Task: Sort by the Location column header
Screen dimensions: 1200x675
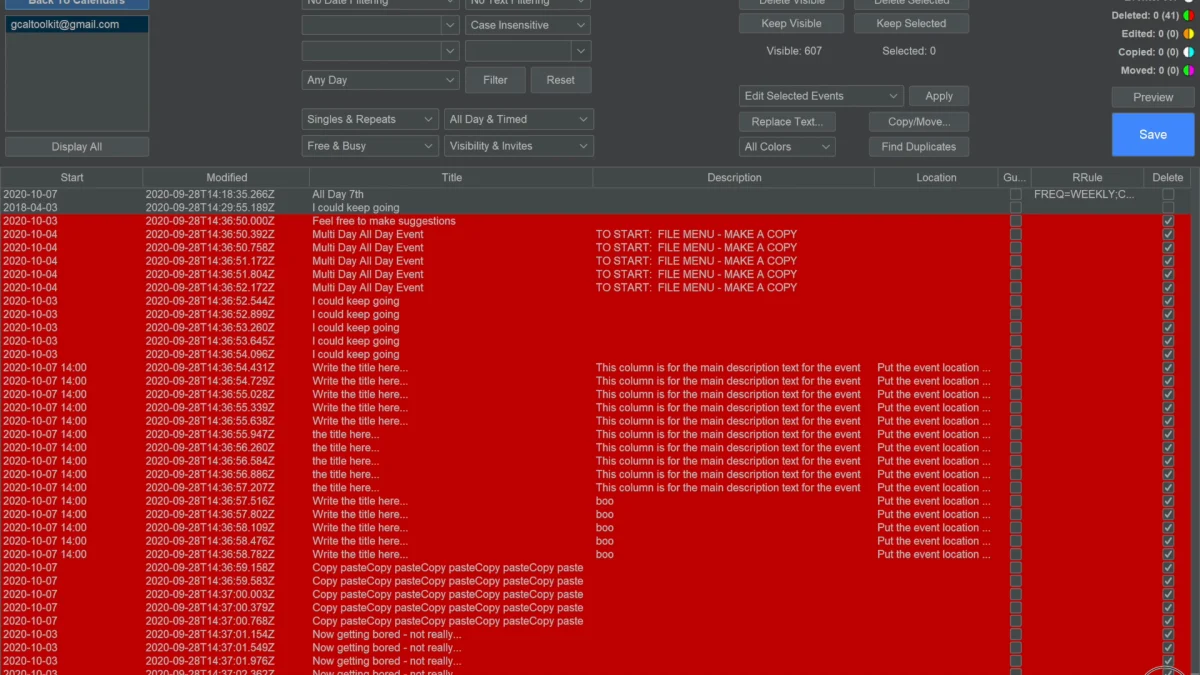Action: pyautogui.click(x=936, y=178)
